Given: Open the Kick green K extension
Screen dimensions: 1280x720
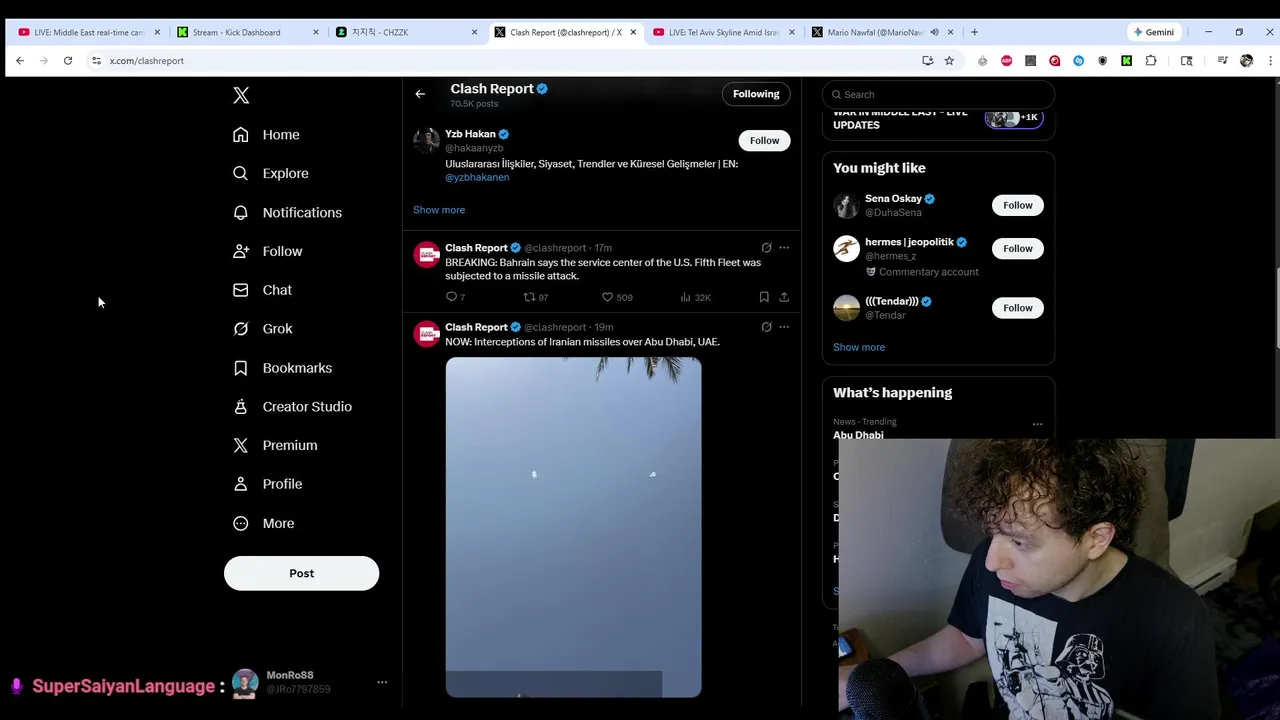Looking at the screenshot, I should click(x=1126, y=61).
